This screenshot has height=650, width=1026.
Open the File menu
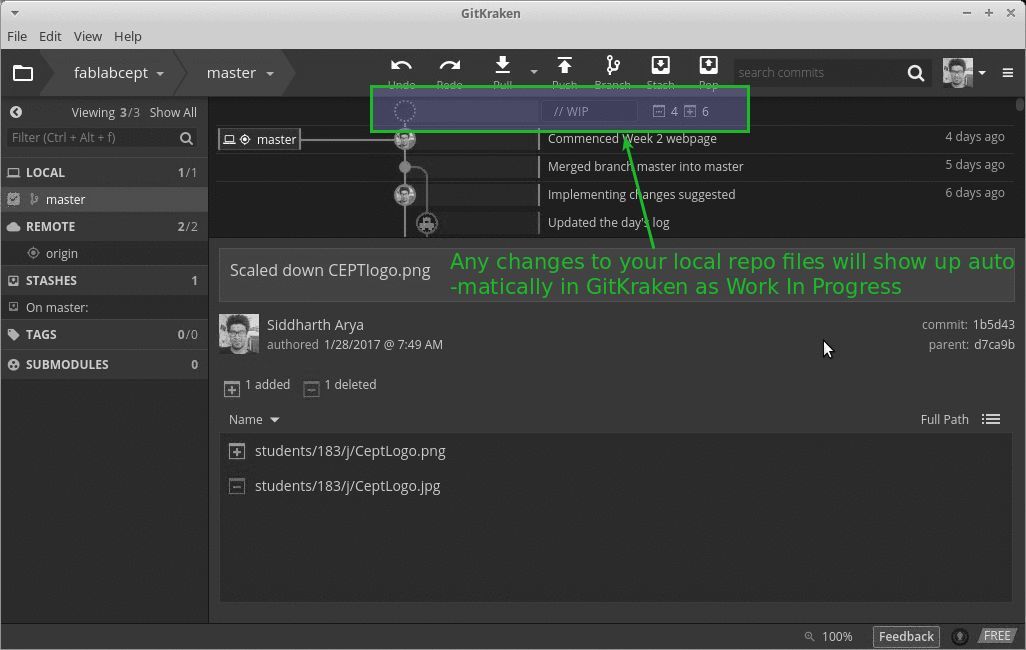pos(17,37)
